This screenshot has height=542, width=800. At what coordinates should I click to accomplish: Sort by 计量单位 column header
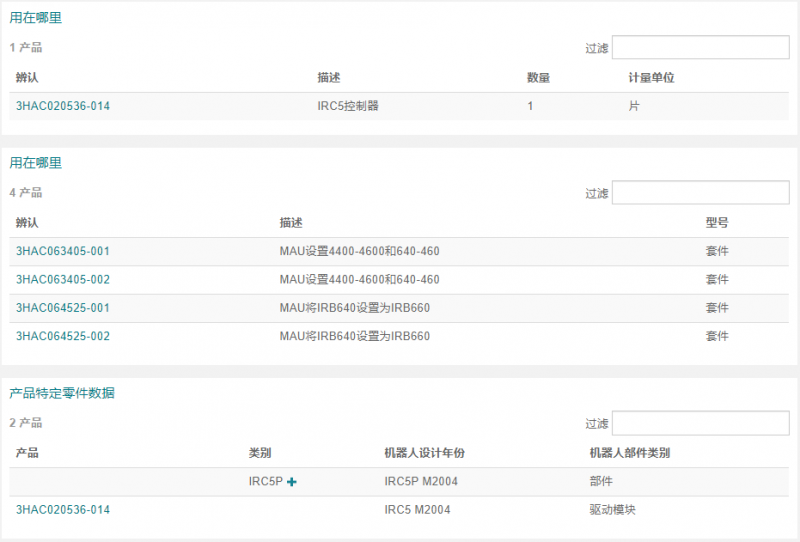pyautogui.click(x=652, y=78)
